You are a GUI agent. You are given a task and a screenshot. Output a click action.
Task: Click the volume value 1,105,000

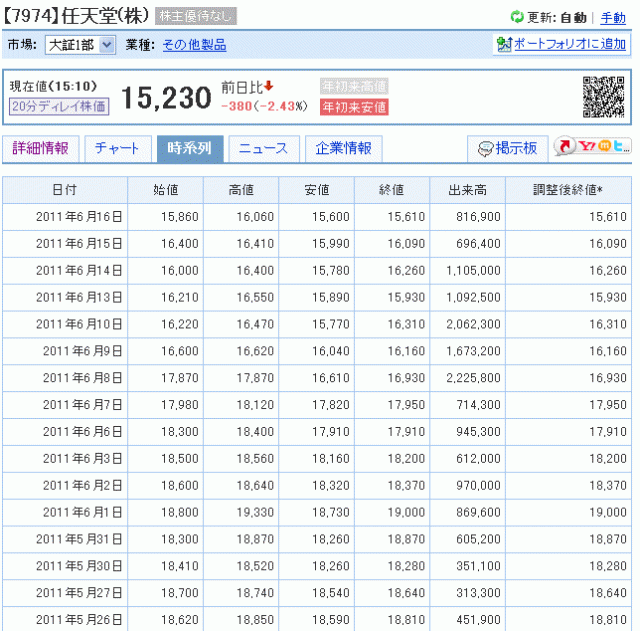[473, 271]
